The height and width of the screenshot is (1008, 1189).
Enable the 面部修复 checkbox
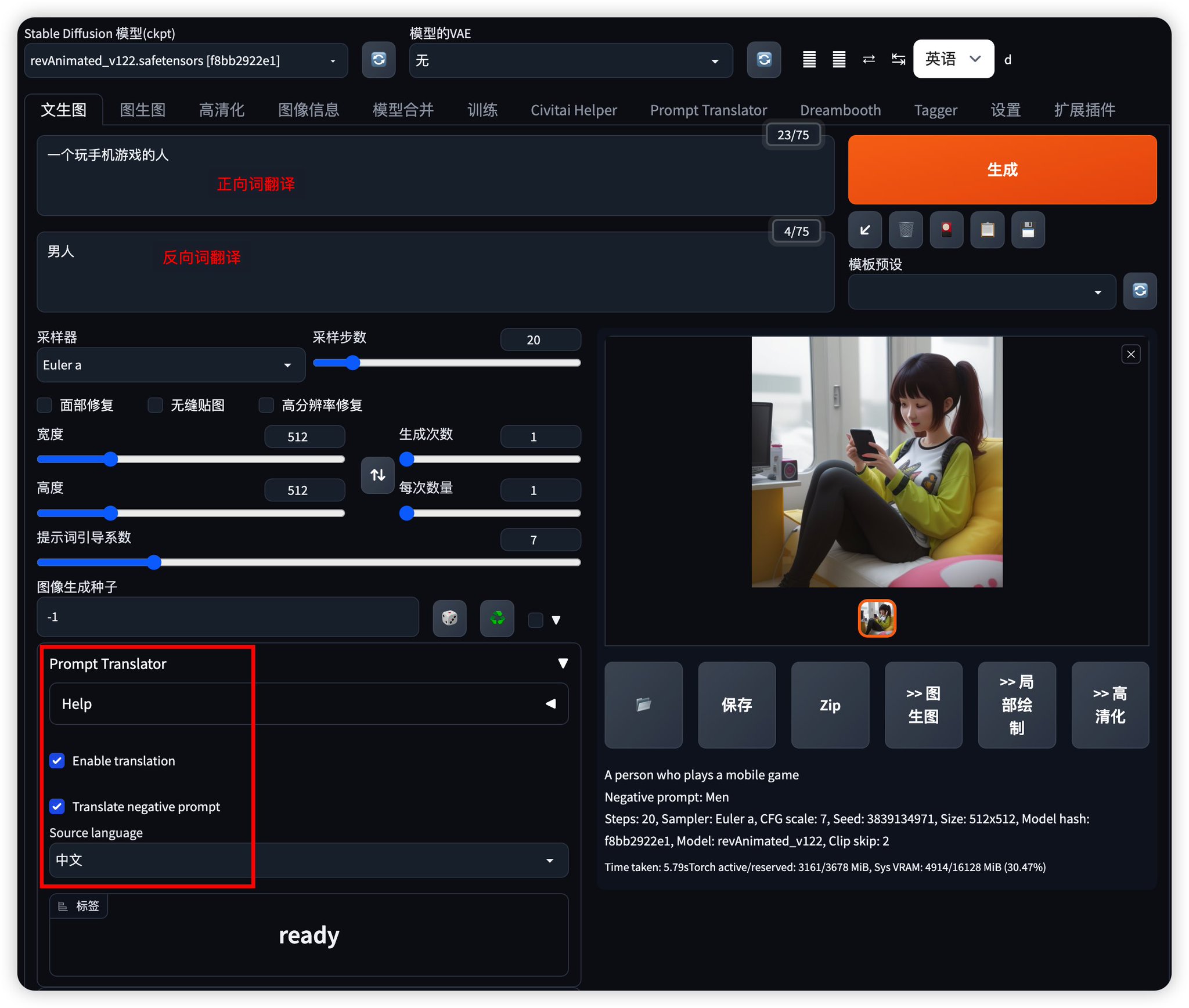coord(45,405)
